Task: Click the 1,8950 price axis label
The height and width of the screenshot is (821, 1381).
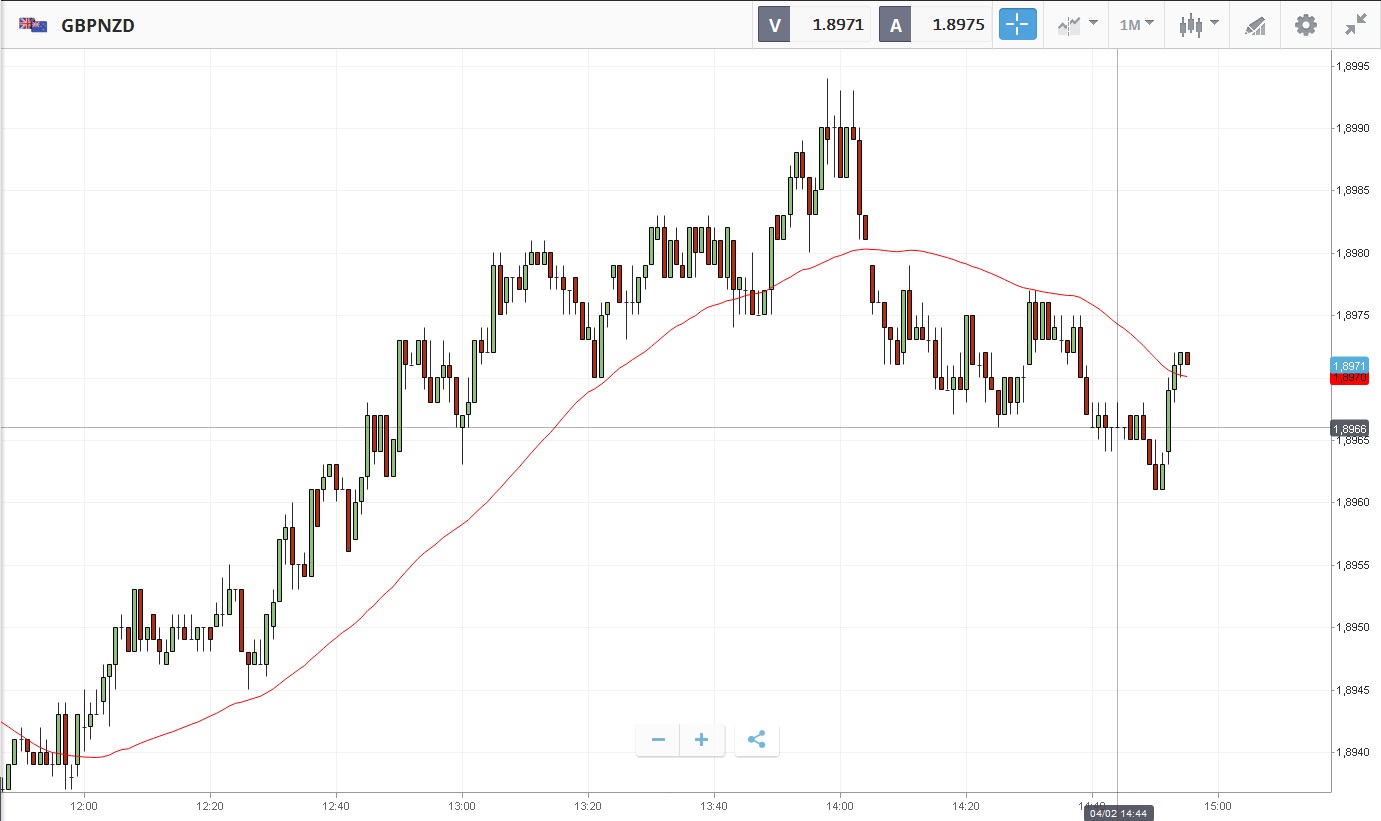Action: coord(1353,628)
